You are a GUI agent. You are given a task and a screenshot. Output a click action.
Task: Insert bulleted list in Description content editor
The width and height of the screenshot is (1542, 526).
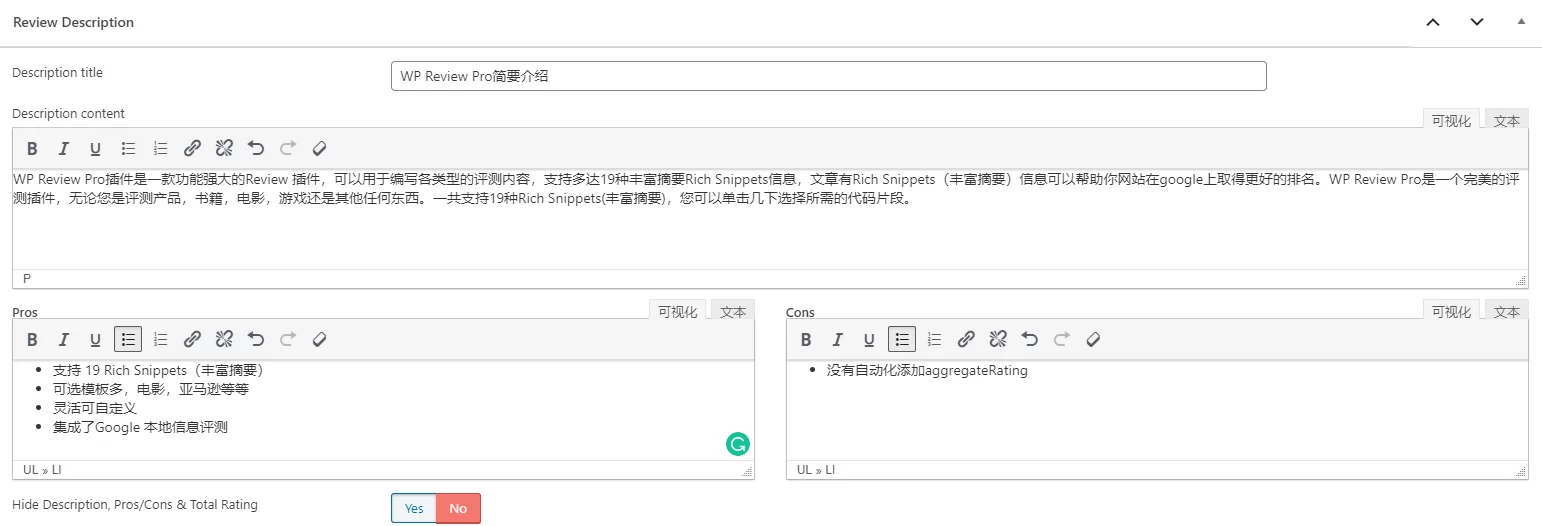[128, 149]
